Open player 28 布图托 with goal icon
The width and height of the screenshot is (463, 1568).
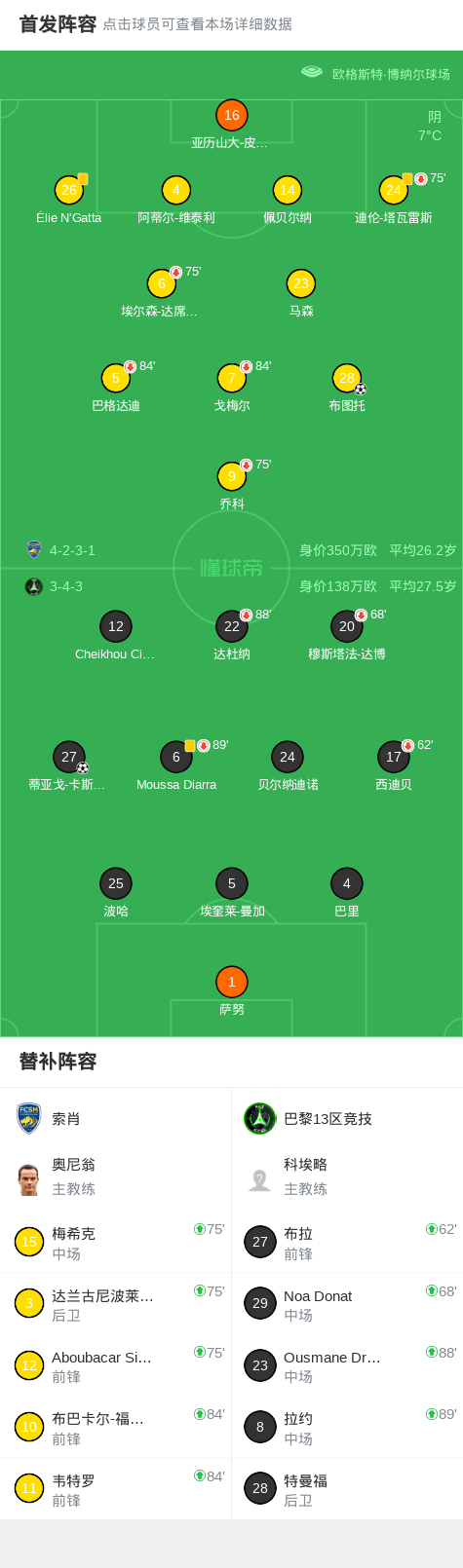pyautogui.click(x=346, y=378)
